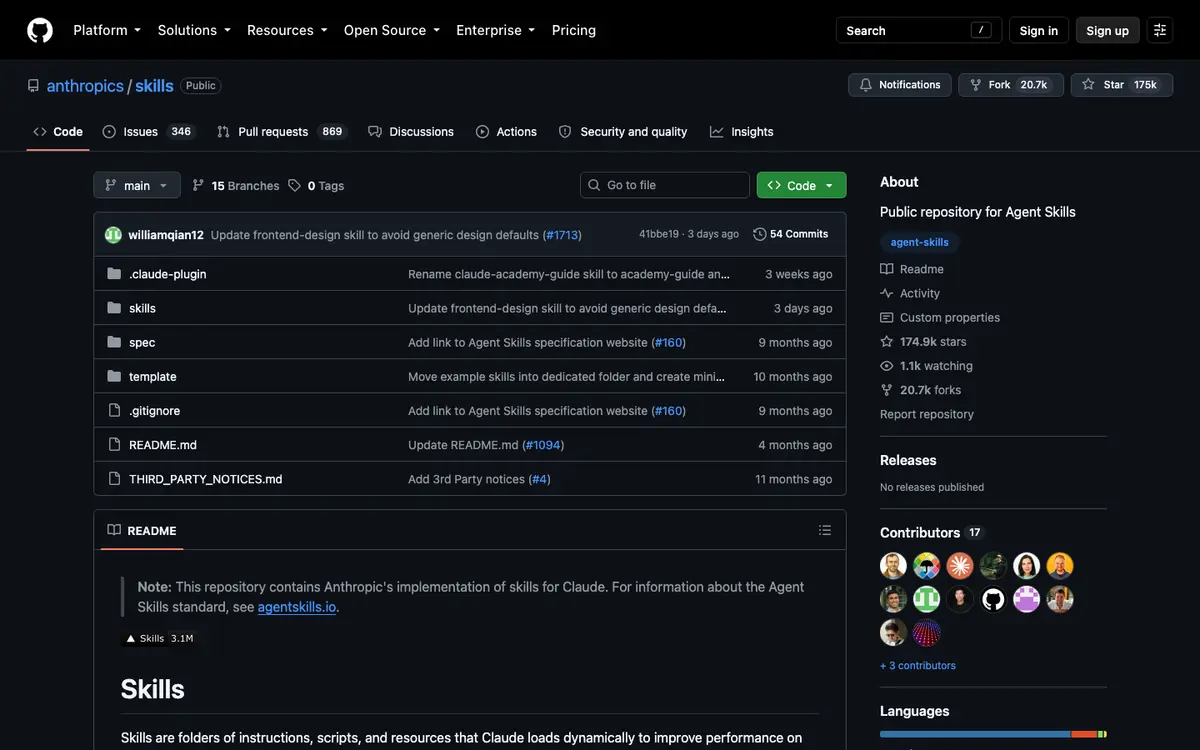Click the blue segment of the Languages bar
The height and width of the screenshot is (750, 1200).
coord(975,734)
